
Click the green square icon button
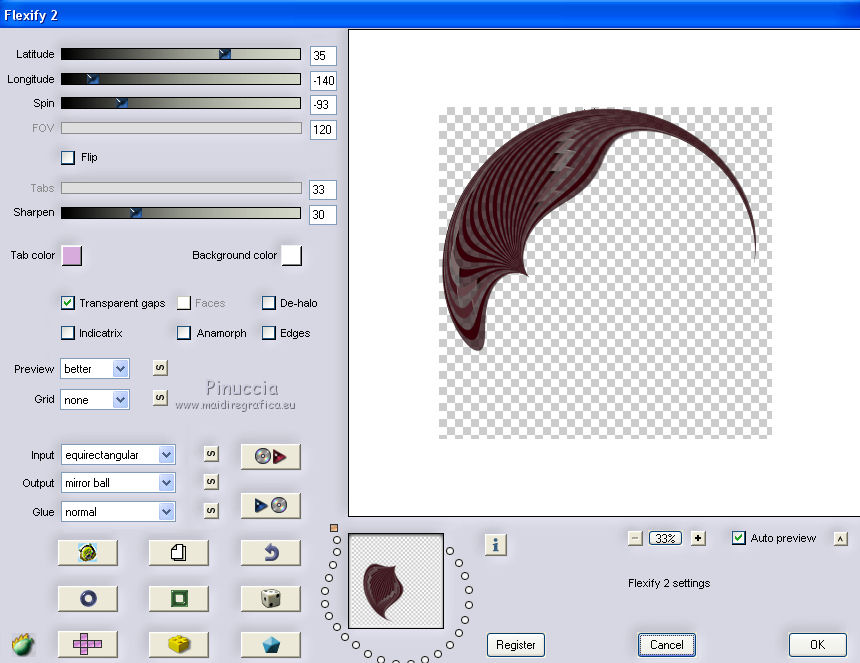(x=179, y=598)
